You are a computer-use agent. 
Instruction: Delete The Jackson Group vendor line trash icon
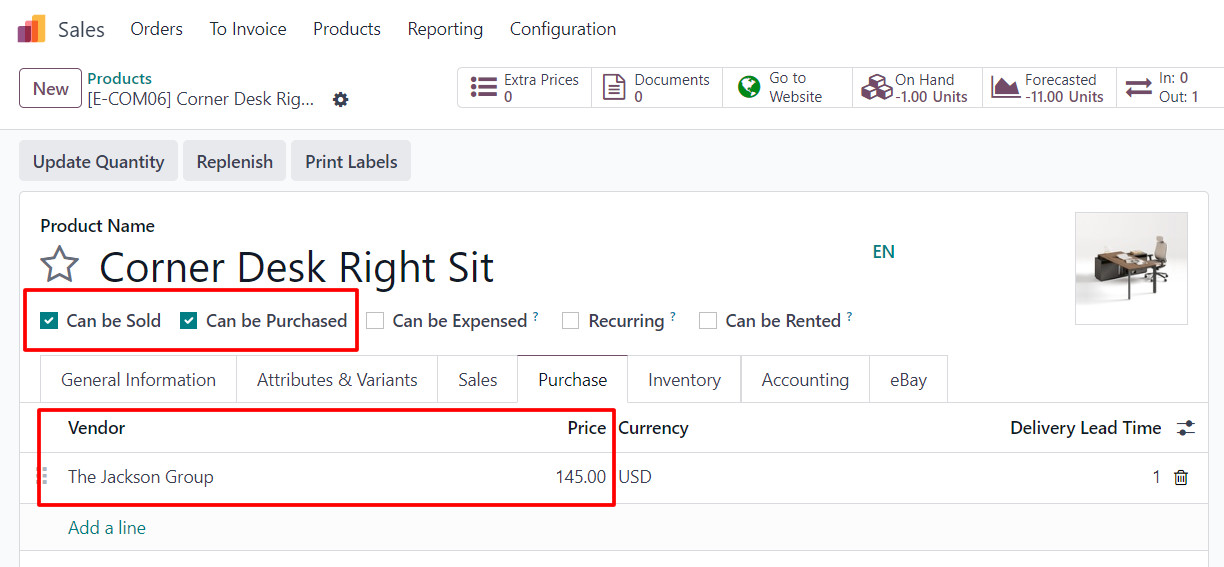pyautogui.click(x=1181, y=478)
